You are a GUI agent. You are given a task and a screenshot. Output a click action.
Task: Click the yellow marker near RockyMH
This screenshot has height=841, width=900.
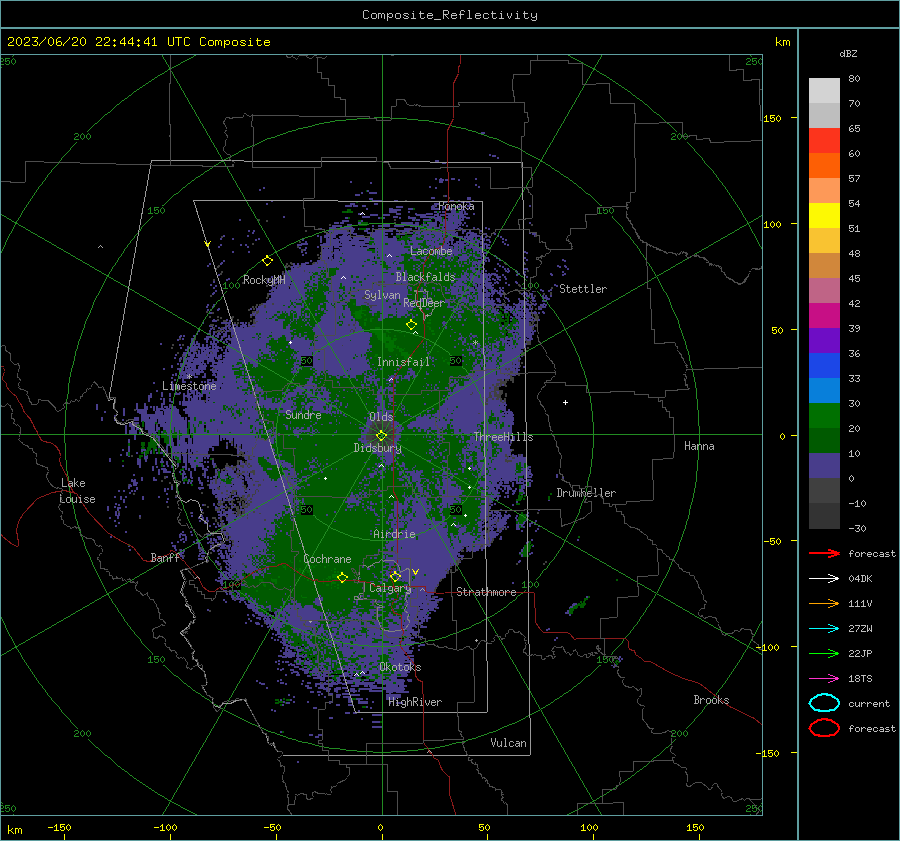(267, 261)
